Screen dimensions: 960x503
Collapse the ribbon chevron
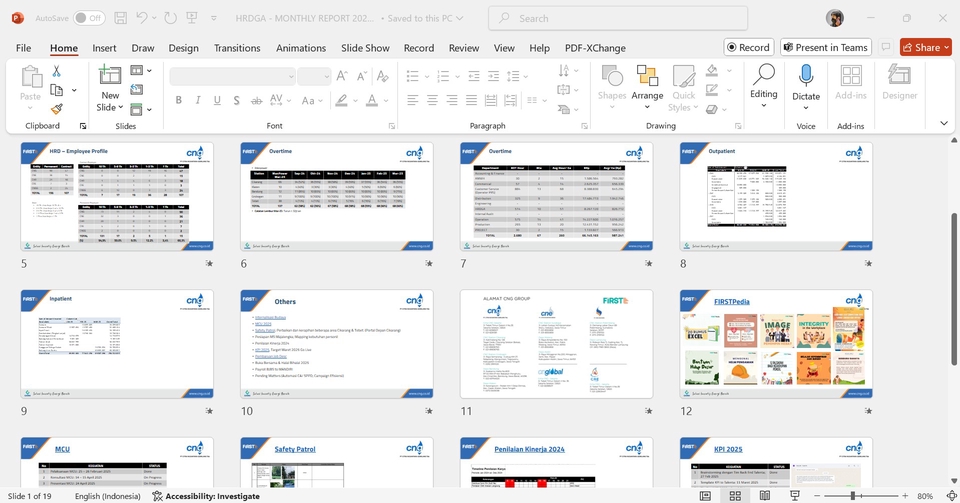coord(943,123)
